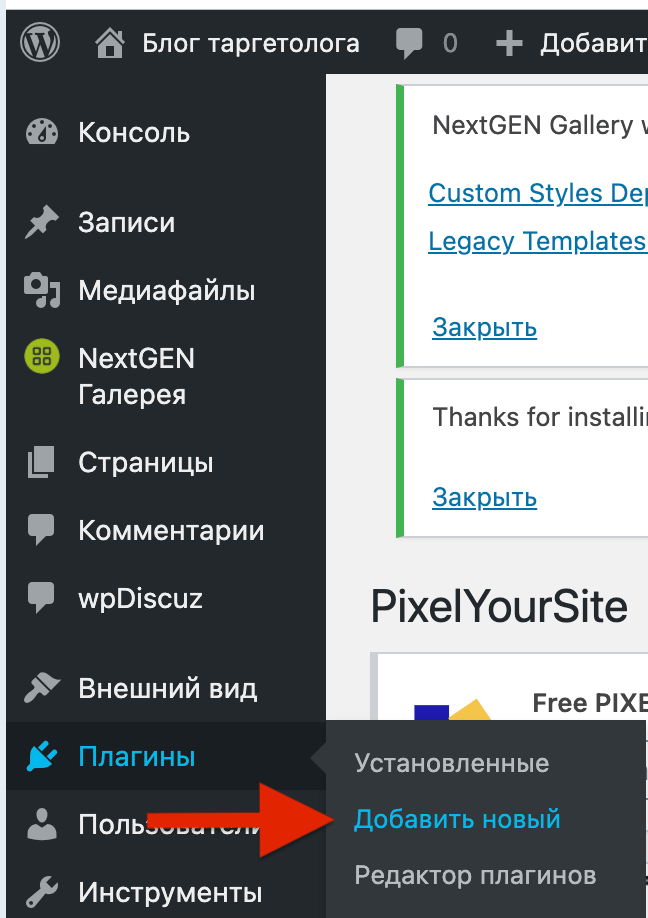The height and width of the screenshot is (918, 648).
Task: Go to the Инструменты menu item
Action: (x=170, y=891)
